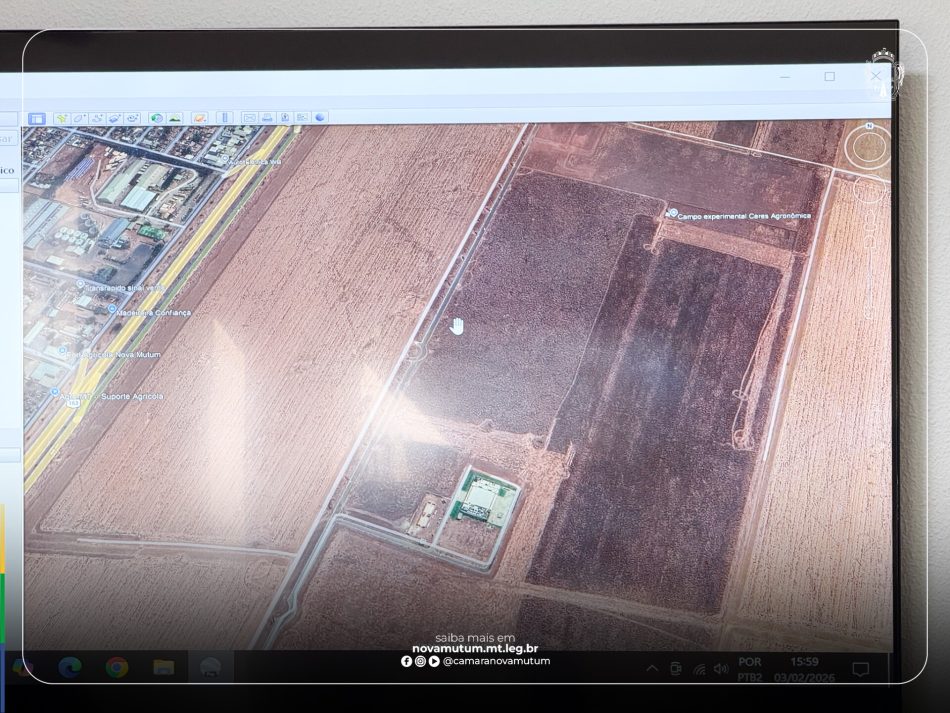
Task: Click the Print toolbar icon
Action: click(x=267, y=118)
